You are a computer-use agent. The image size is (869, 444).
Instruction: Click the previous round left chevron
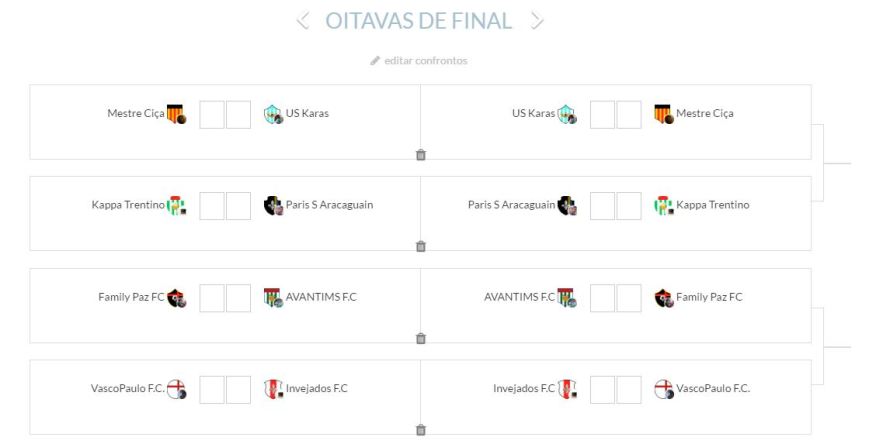[304, 21]
